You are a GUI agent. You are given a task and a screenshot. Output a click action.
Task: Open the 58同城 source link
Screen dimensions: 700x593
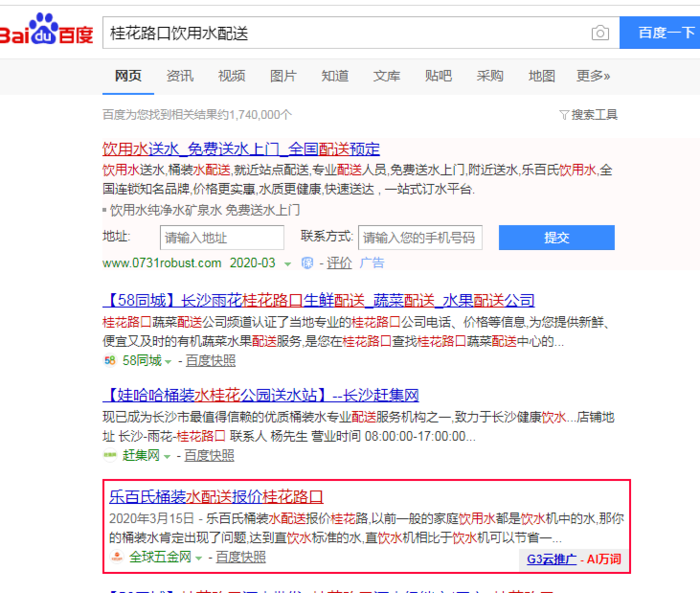142,360
